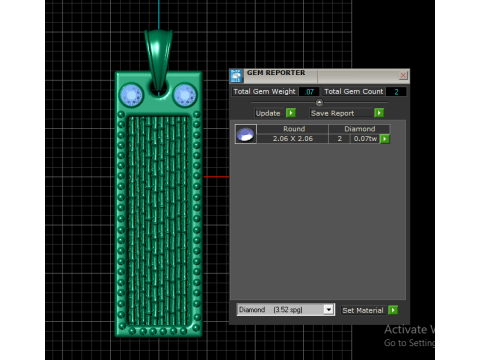Click the Set Material button
The width and height of the screenshot is (480, 360).
coord(363,310)
